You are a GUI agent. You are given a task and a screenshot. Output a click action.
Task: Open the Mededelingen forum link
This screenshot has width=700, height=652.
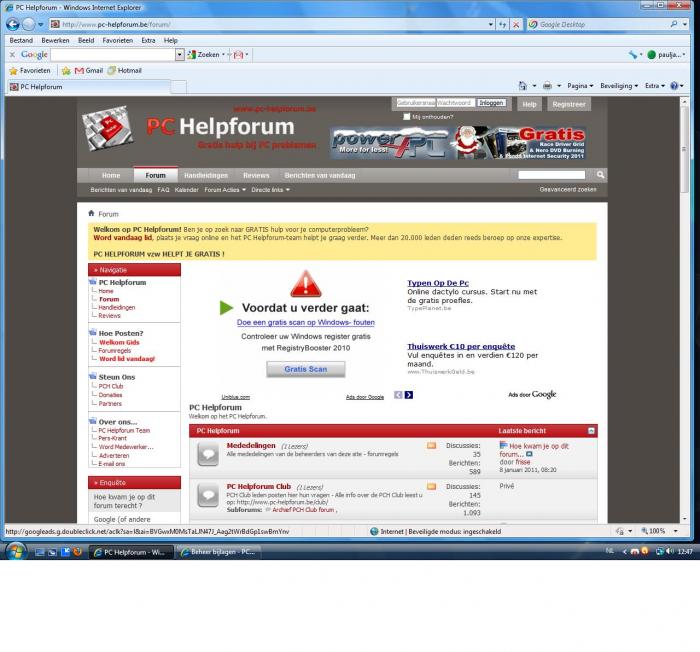pyautogui.click(x=251, y=445)
